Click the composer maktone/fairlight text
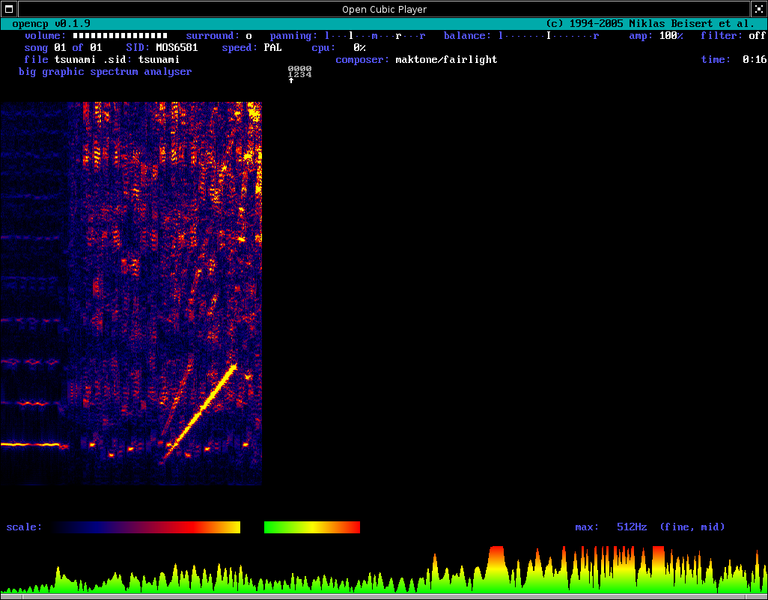Screen dimensions: 768x600 tap(446, 60)
